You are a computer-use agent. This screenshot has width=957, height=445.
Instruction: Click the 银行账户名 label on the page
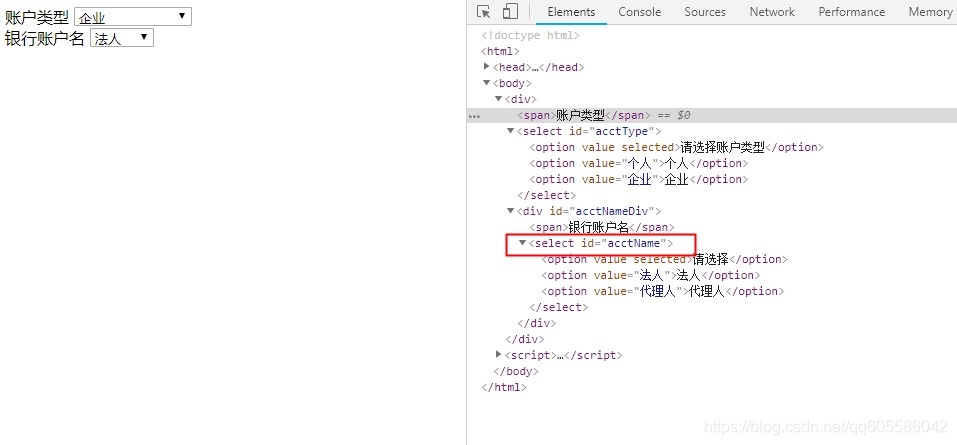tap(45, 38)
